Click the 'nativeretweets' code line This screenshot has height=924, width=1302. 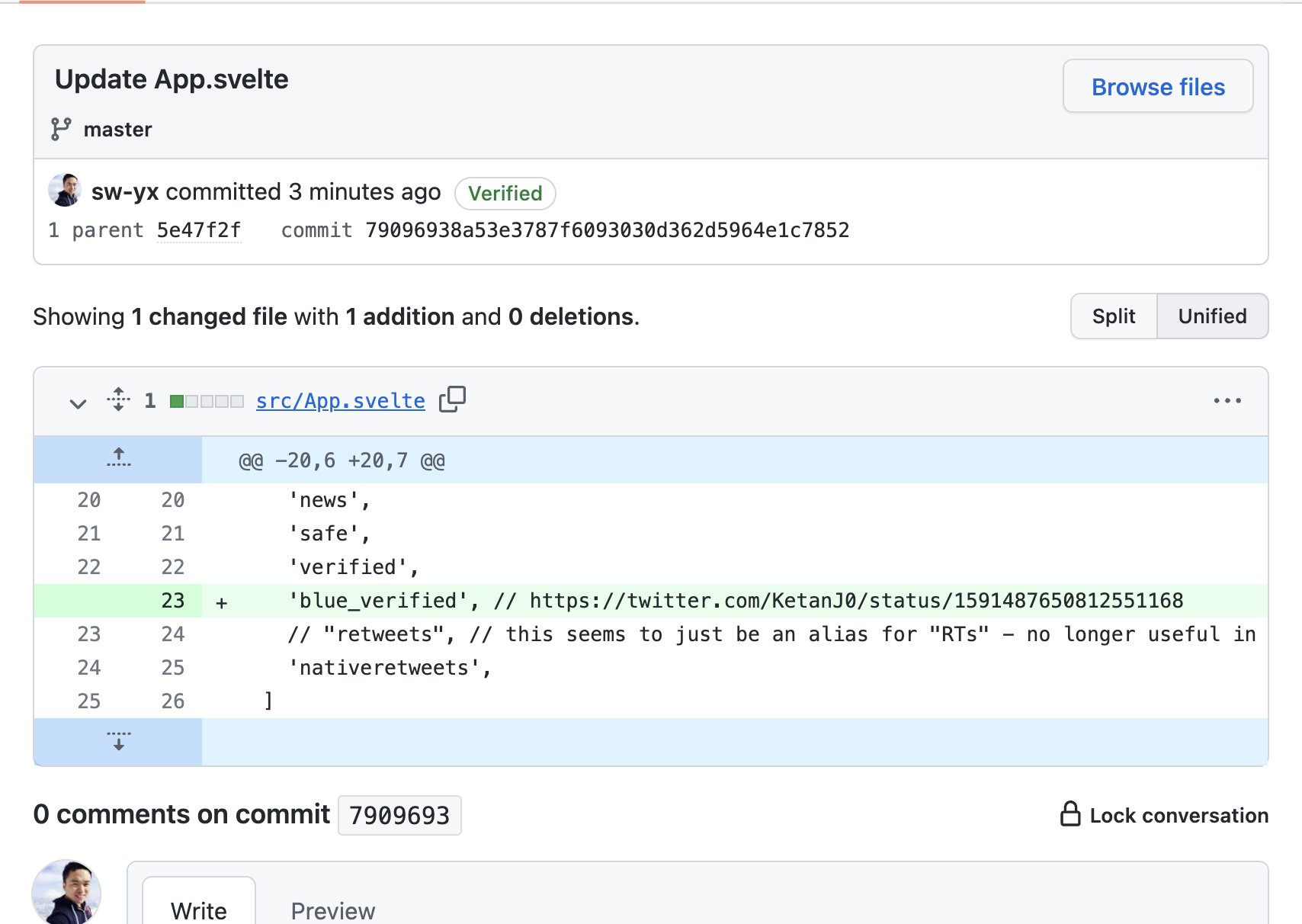point(735,668)
